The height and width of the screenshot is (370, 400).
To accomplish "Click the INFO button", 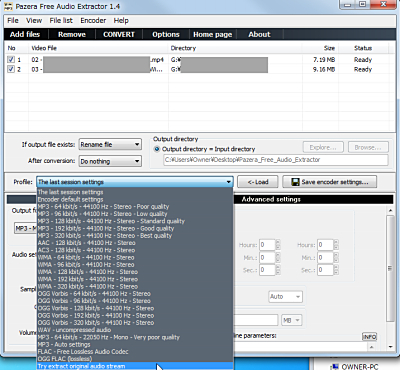I will pyautogui.click(x=369, y=337).
